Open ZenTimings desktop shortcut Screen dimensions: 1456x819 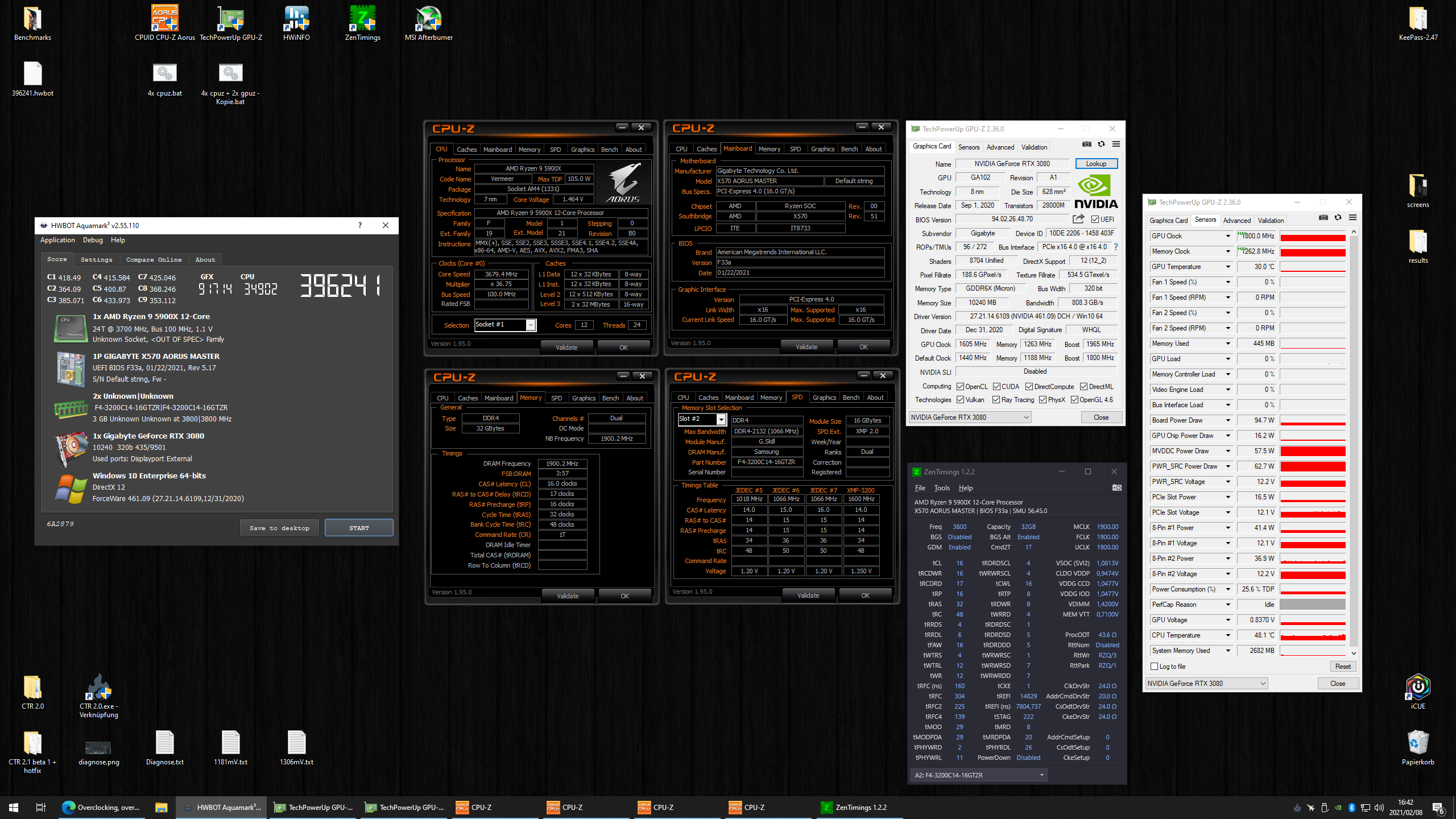[363, 23]
